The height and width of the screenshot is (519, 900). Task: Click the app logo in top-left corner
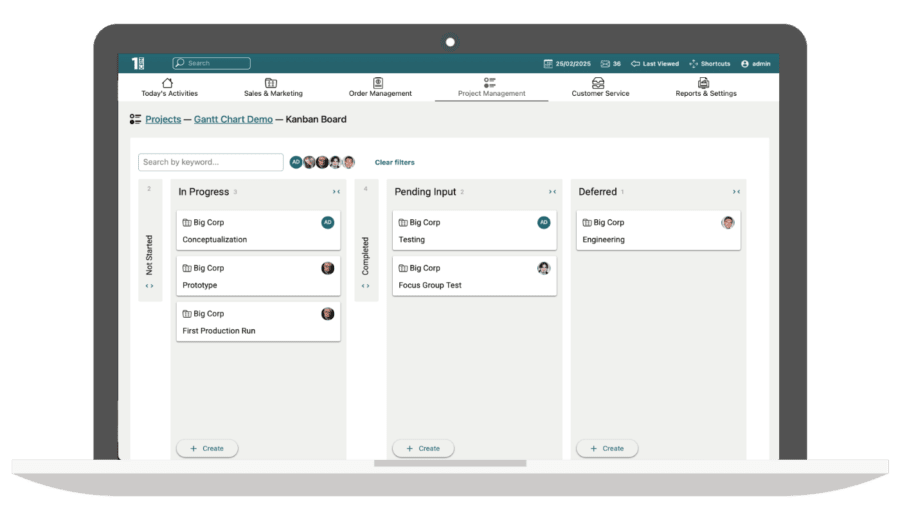coord(138,63)
